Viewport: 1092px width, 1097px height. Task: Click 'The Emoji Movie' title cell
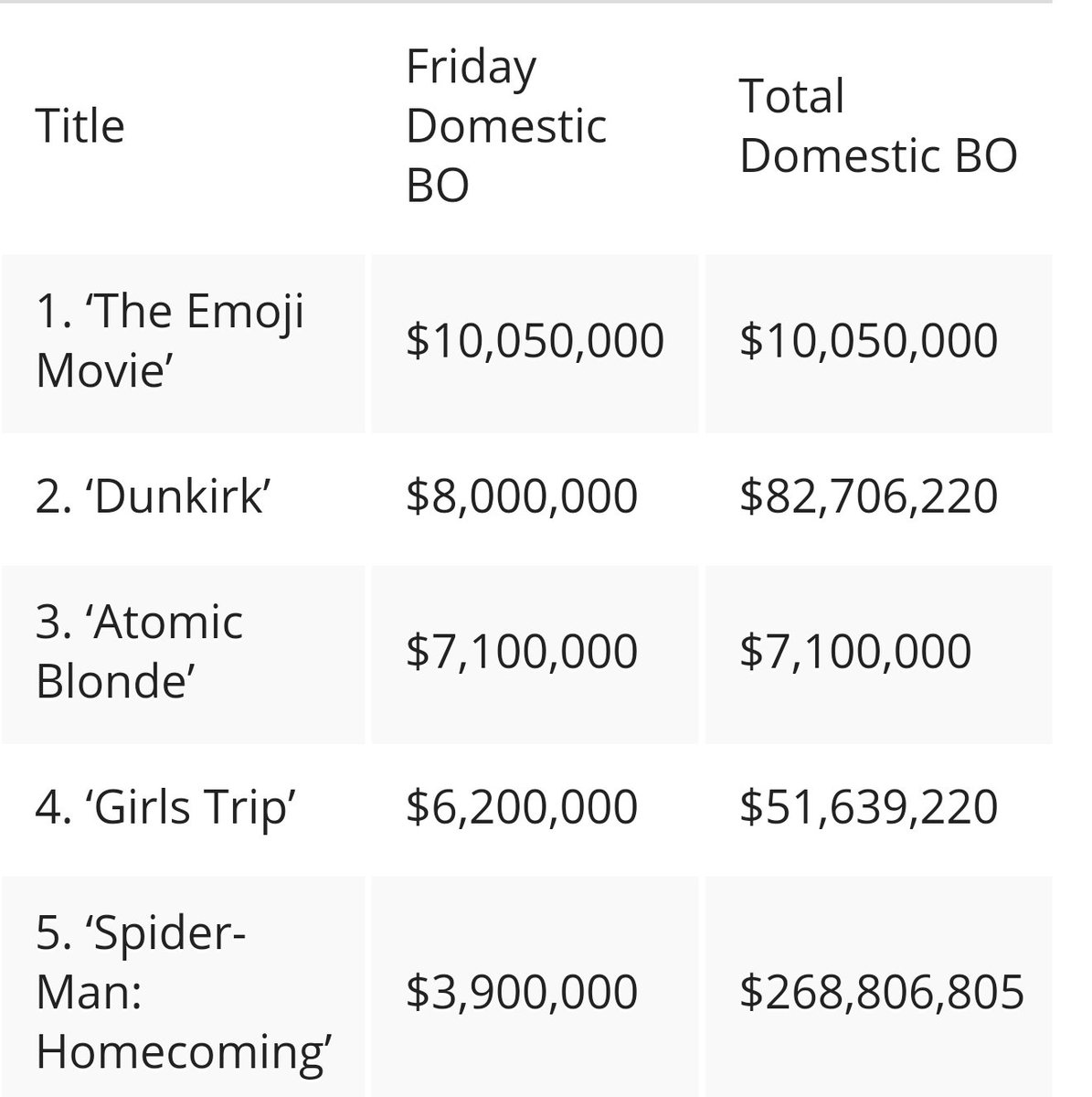click(170, 341)
